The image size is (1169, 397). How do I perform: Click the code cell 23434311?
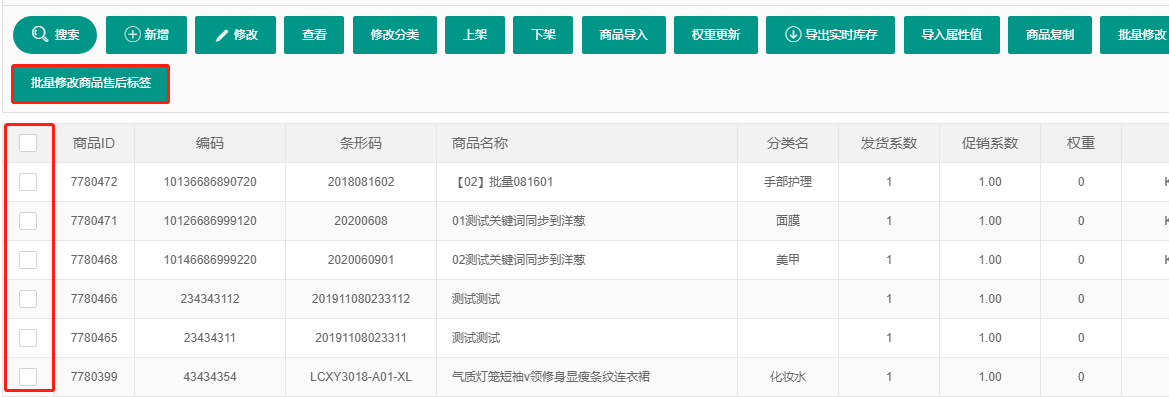click(x=210, y=337)
